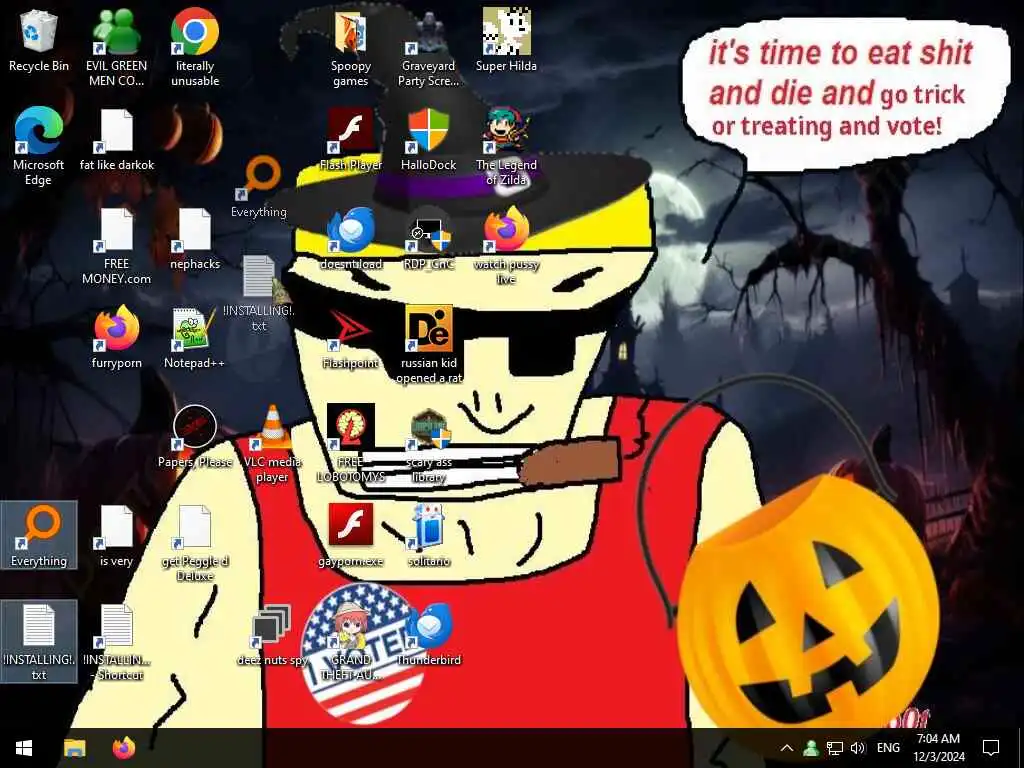
Task: Open the FREE LOBOTOMYS shortcut
Action: (x=351, y=444)
